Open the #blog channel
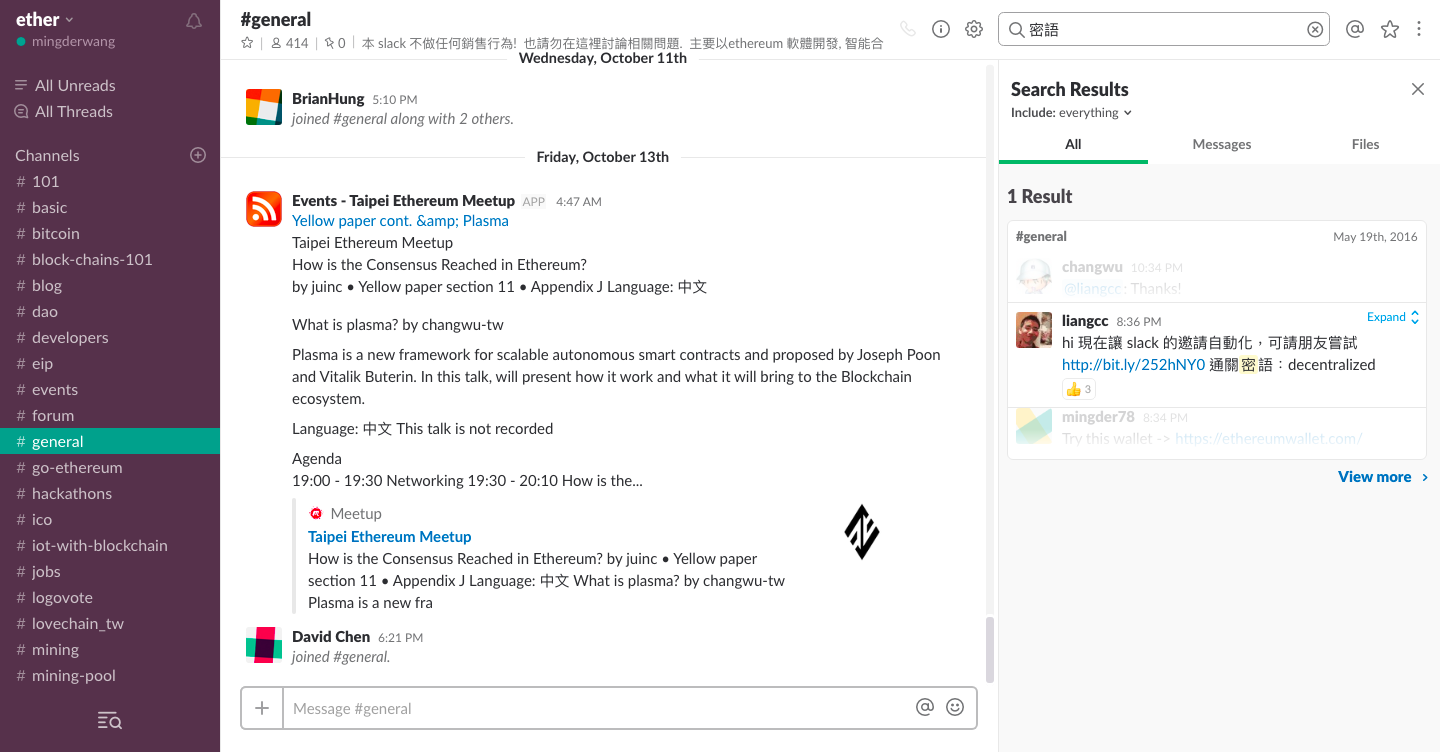This screenshot has width=1440, height=752. point(110,285)
